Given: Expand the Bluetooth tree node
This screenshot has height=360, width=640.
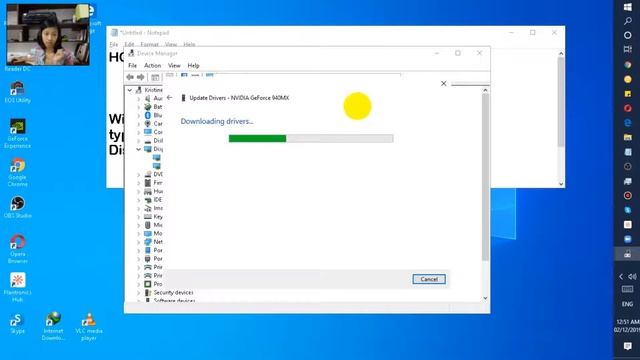Looking at the screenshot, I should click(x=138, y=116).
